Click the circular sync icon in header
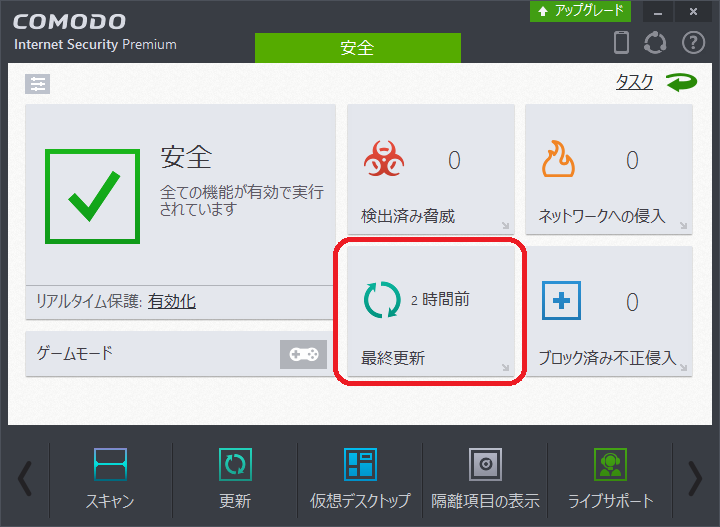 655,43
